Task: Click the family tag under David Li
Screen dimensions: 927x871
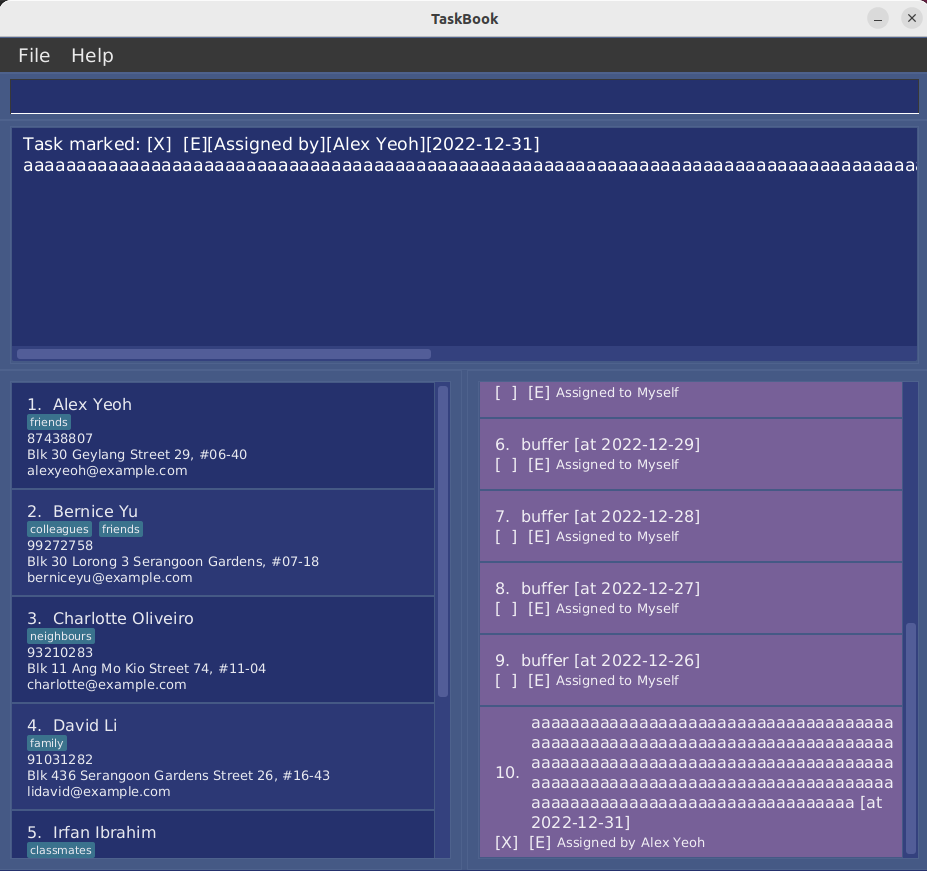Action: (47, 743)
